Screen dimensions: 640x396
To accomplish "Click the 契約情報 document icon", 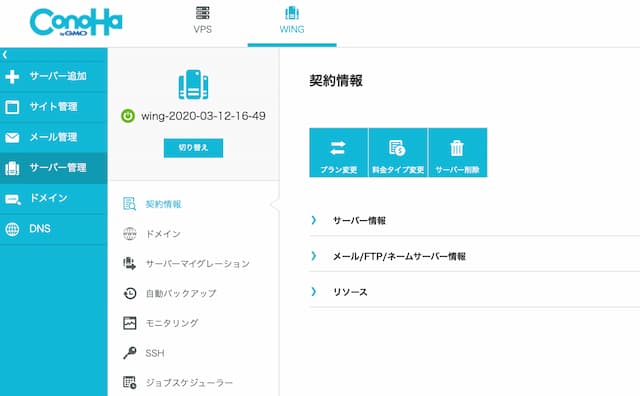I will click(x=129, y=204).
